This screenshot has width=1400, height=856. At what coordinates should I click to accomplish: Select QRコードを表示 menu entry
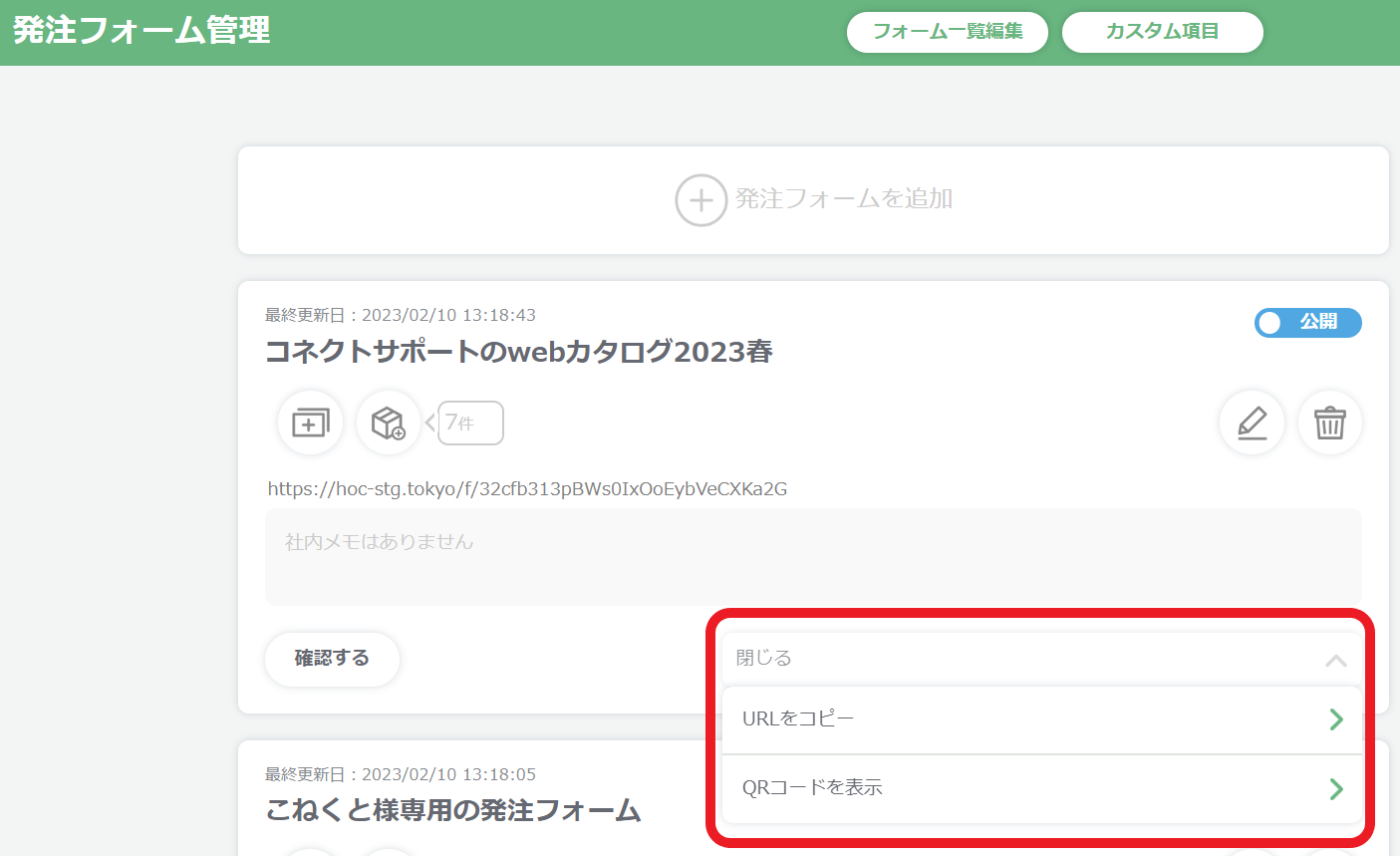click(1041, 789)
